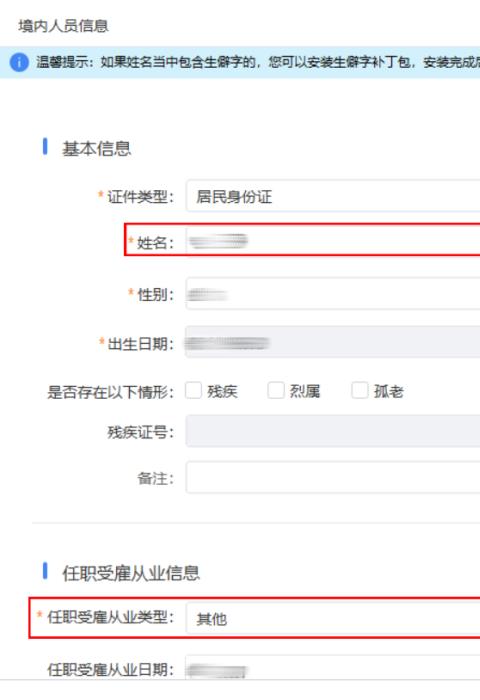Image resolution: width=480 pixels, height=700 pixels.
Task: Tick the 残疾 checkbox
Action: (193, 390)
